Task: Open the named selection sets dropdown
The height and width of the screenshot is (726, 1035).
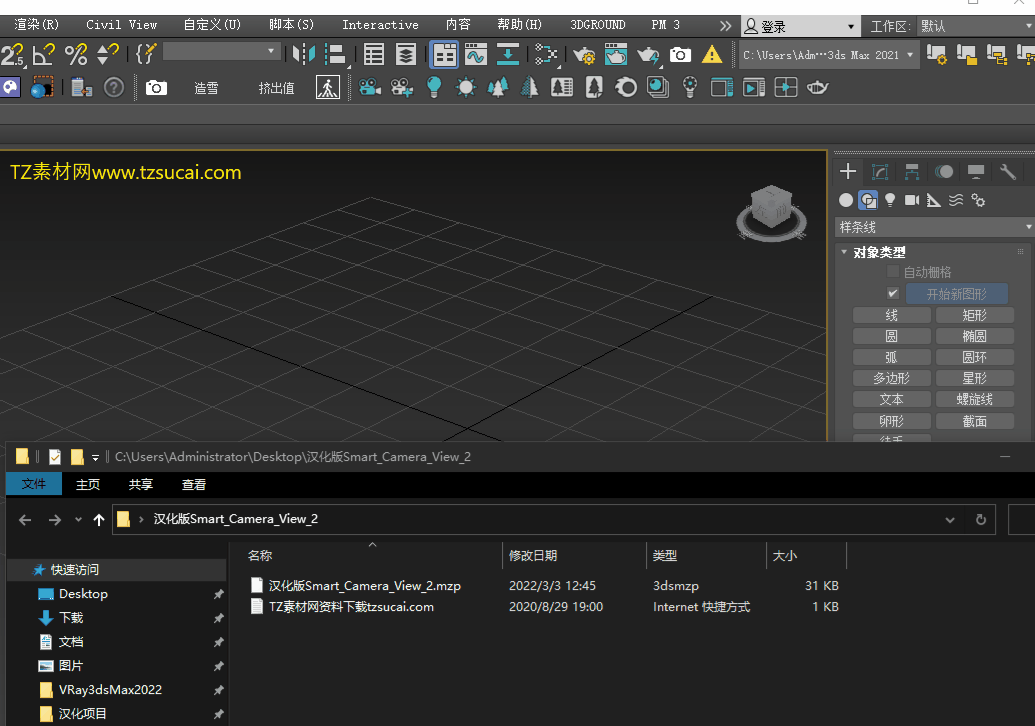Action: (x=220, y=51)
